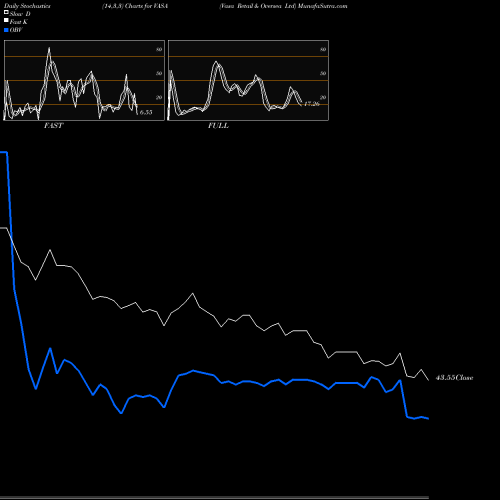500x500 pixels.
Task: Click the 20 level label in FULL chart
Action: [x=323, y=97]
